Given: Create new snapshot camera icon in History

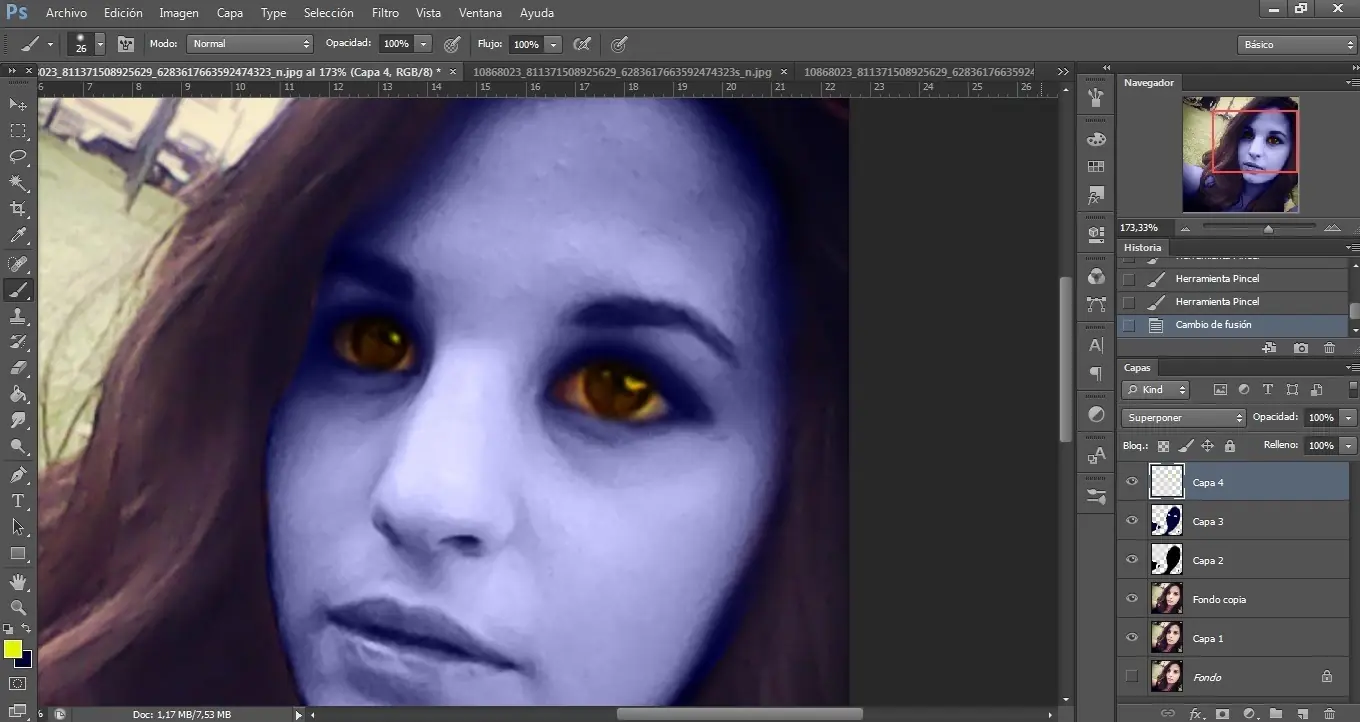Looking at the screenshot, I should [x=1300, y=348].
